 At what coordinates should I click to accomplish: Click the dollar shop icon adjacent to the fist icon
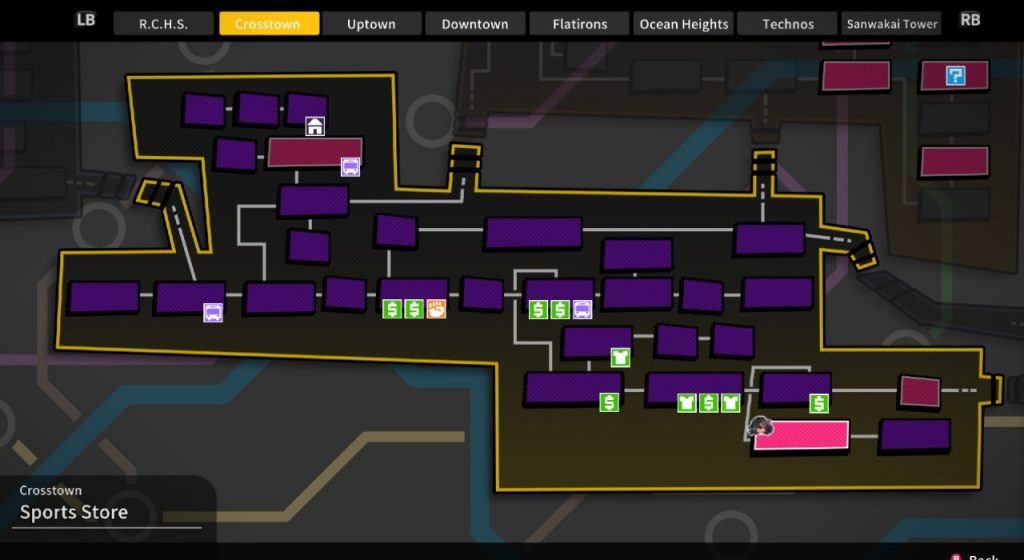click(x=414, y=309)
